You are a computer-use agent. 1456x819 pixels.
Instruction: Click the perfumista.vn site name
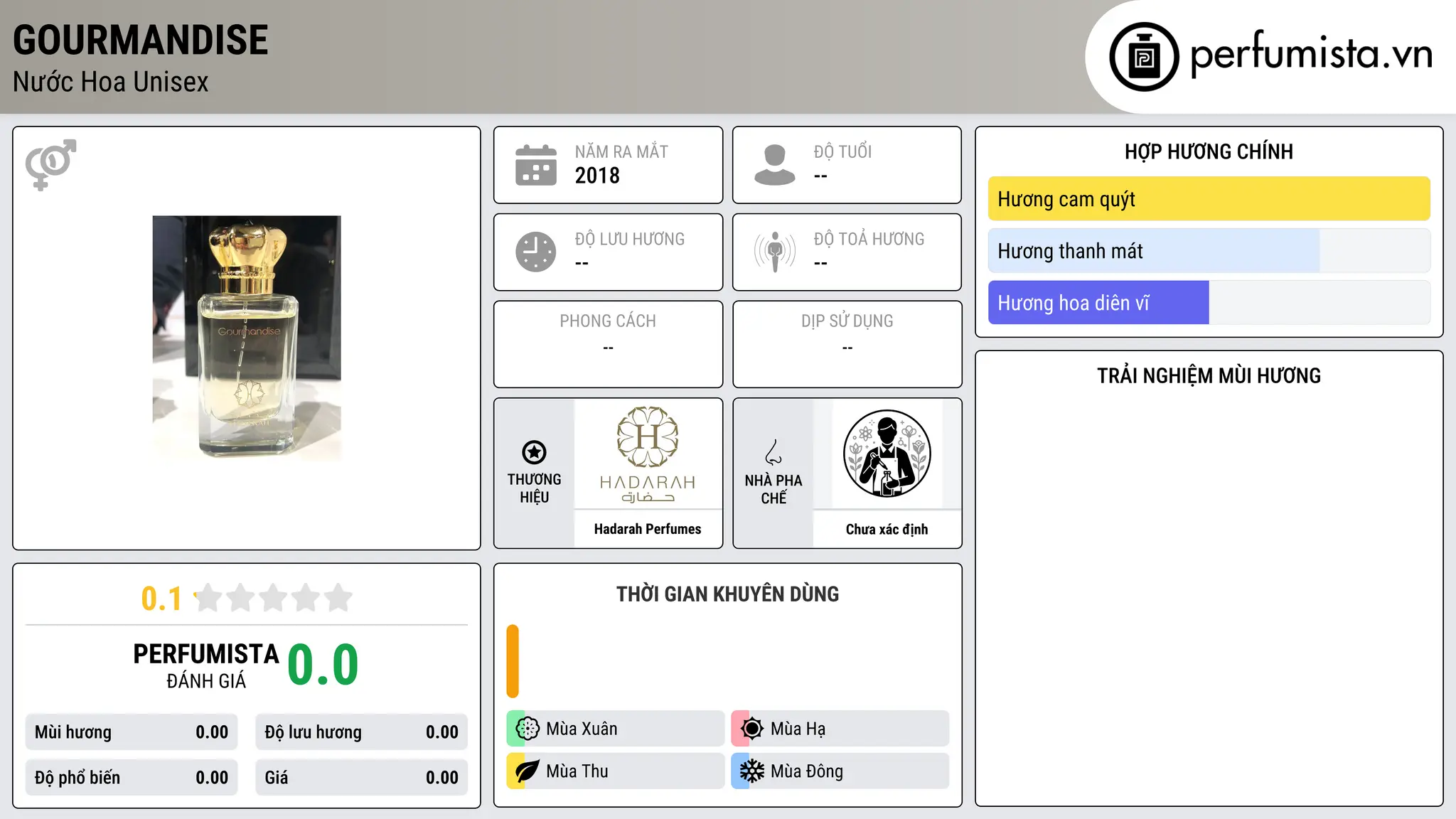(1311, 55)
